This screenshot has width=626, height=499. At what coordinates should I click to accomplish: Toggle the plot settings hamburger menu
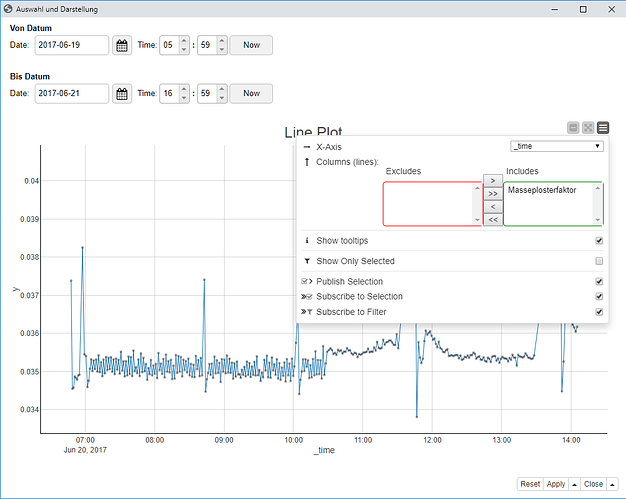point(603,128)
